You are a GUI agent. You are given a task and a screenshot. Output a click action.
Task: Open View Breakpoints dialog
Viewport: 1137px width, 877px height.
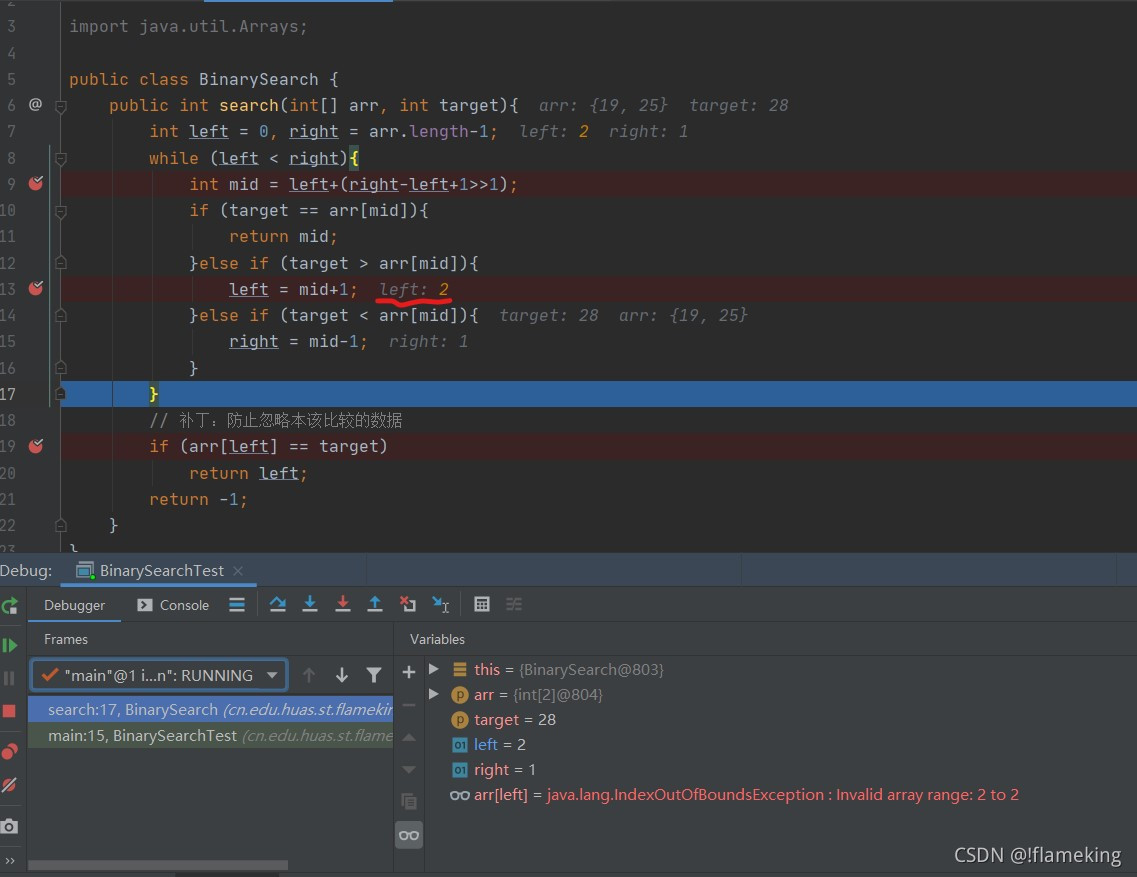point(9,751)
